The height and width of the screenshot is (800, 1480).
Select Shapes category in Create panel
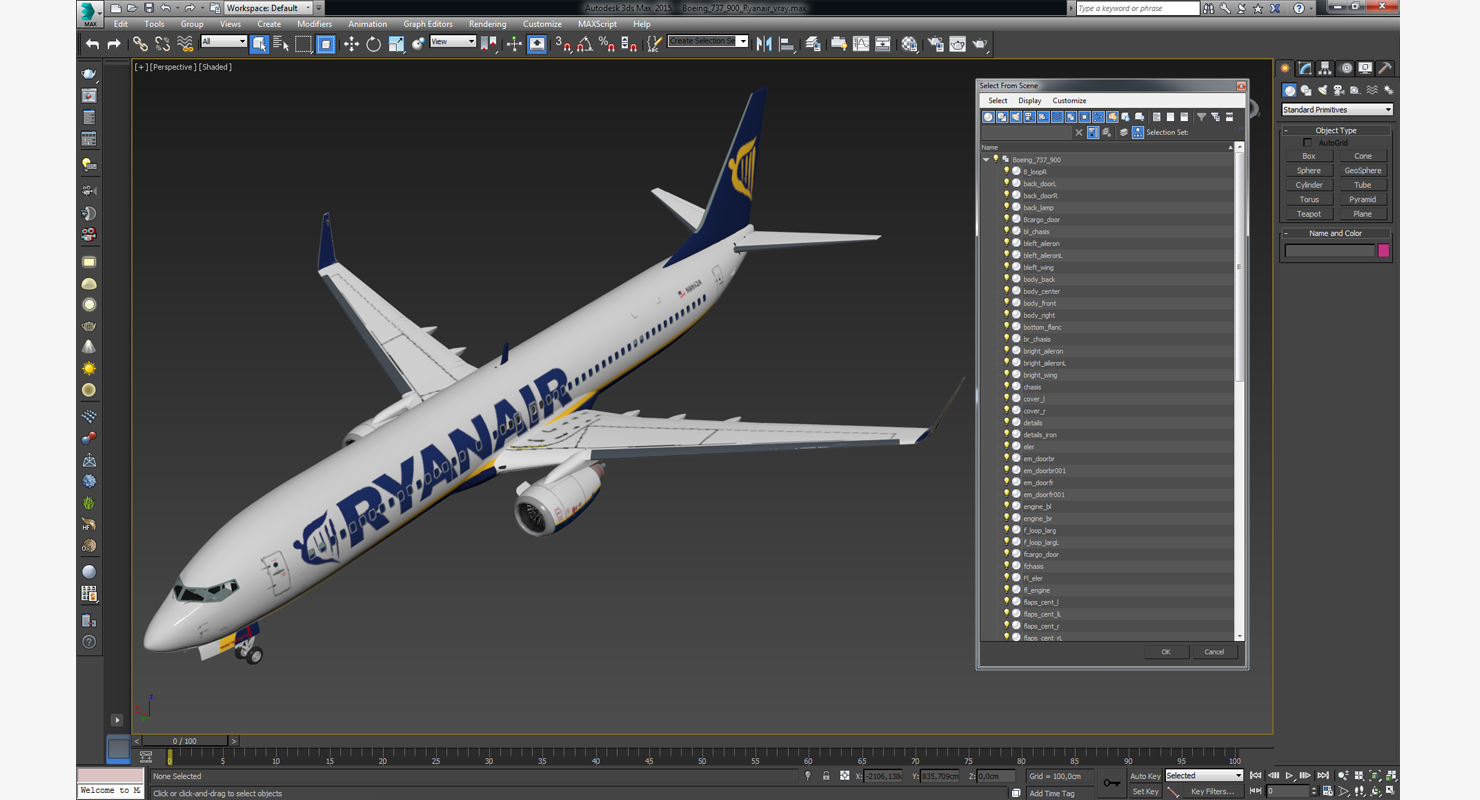1306,90
